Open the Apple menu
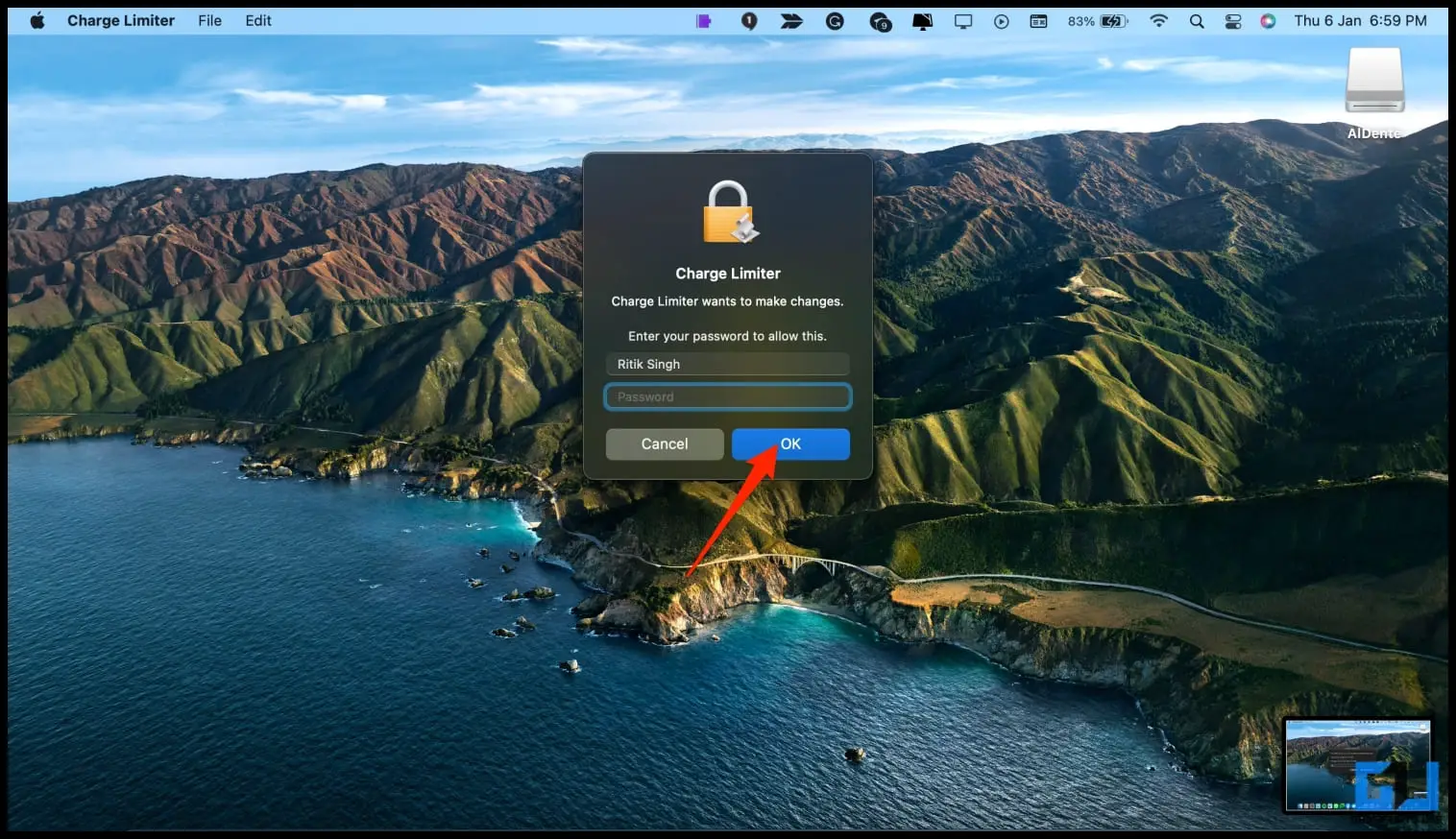This screenshot has width=1456, height=839. coord(36,20)
